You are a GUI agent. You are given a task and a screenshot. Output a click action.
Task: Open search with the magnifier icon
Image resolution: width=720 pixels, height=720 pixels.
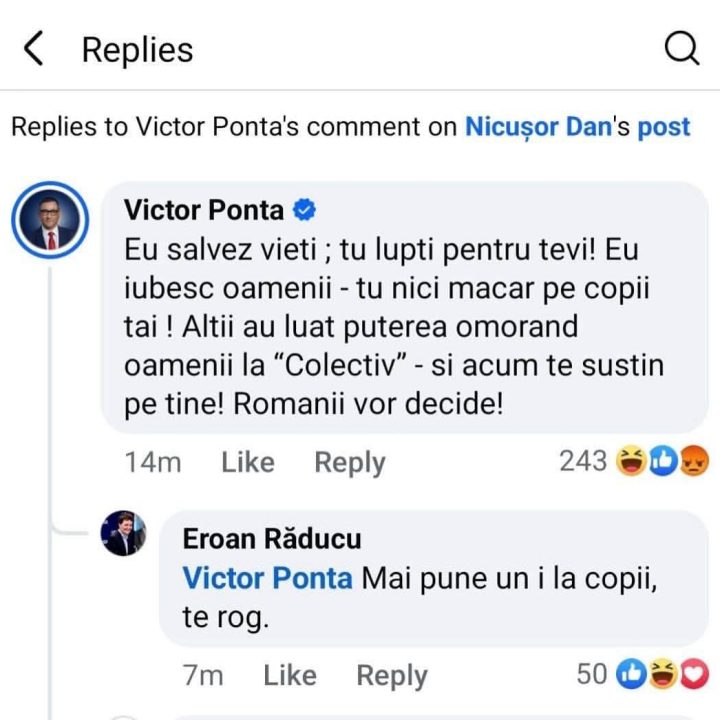tap(682, 49)
